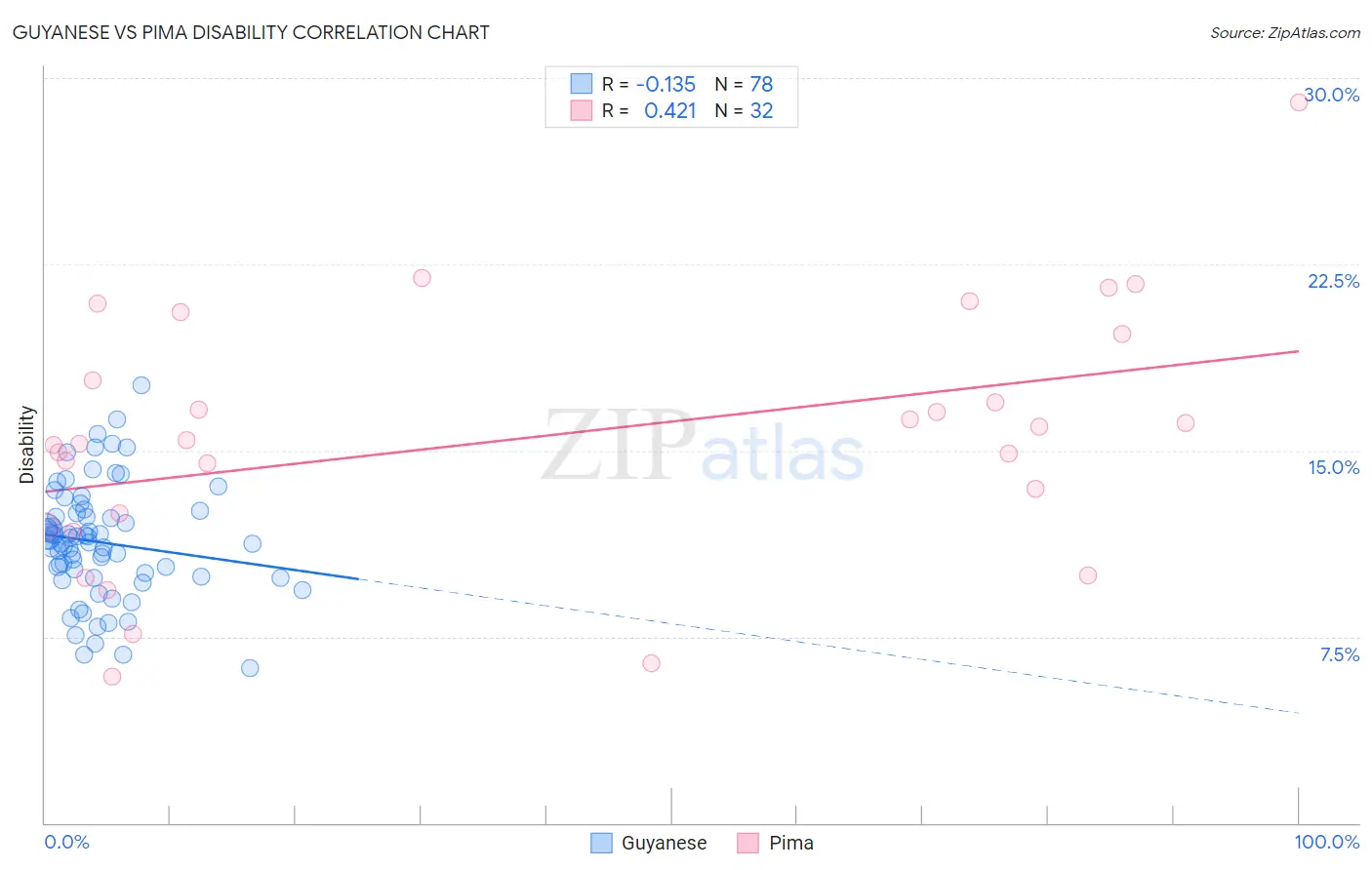Click the chart title text
1372x870 pixels.
(x=251, y=32)
